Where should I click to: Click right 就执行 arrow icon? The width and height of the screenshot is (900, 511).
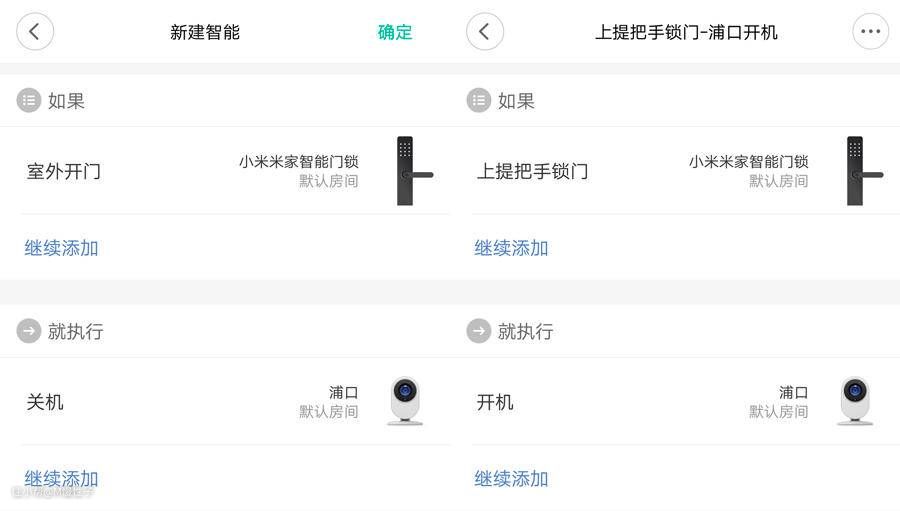[479, 331]
